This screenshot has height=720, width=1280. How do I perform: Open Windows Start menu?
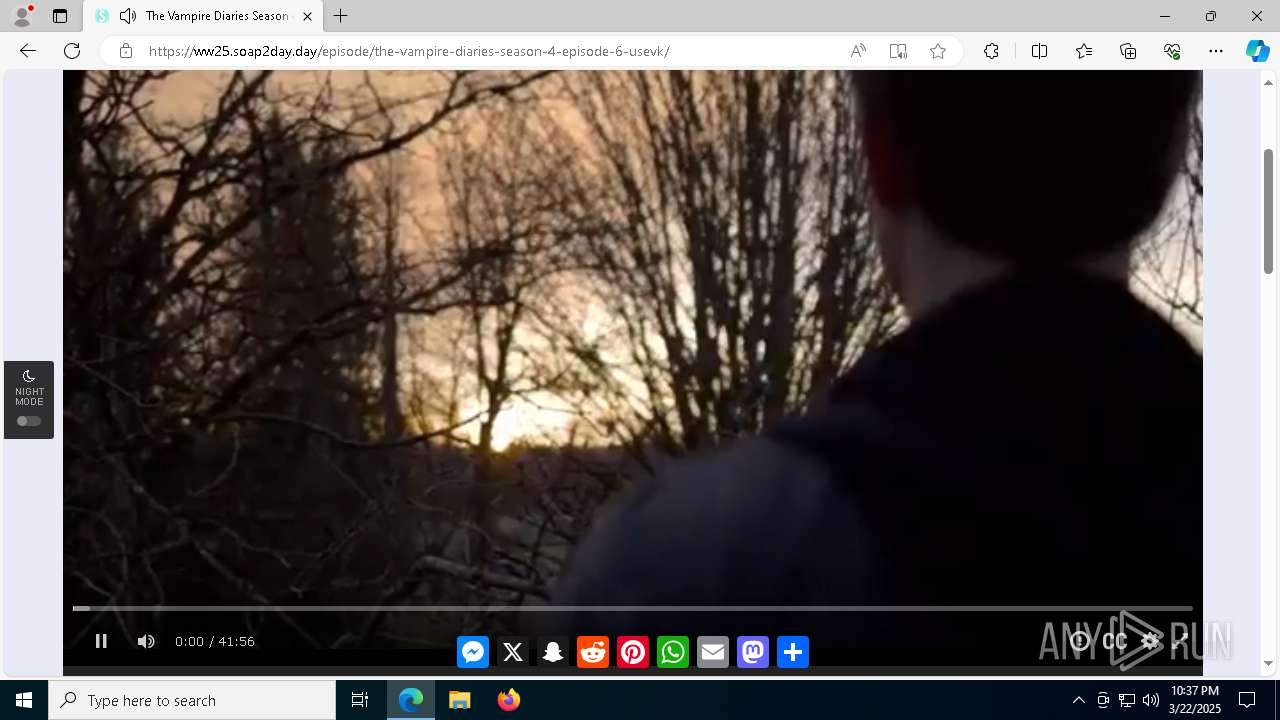coord(24,700)
